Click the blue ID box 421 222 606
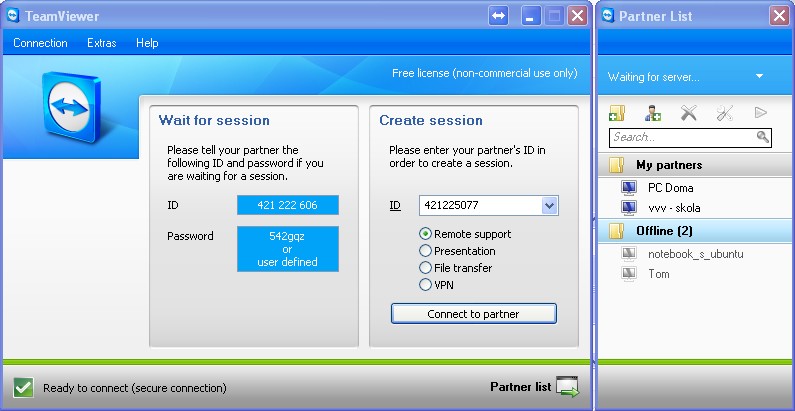795x411 pixels. [x=287, y=205]
